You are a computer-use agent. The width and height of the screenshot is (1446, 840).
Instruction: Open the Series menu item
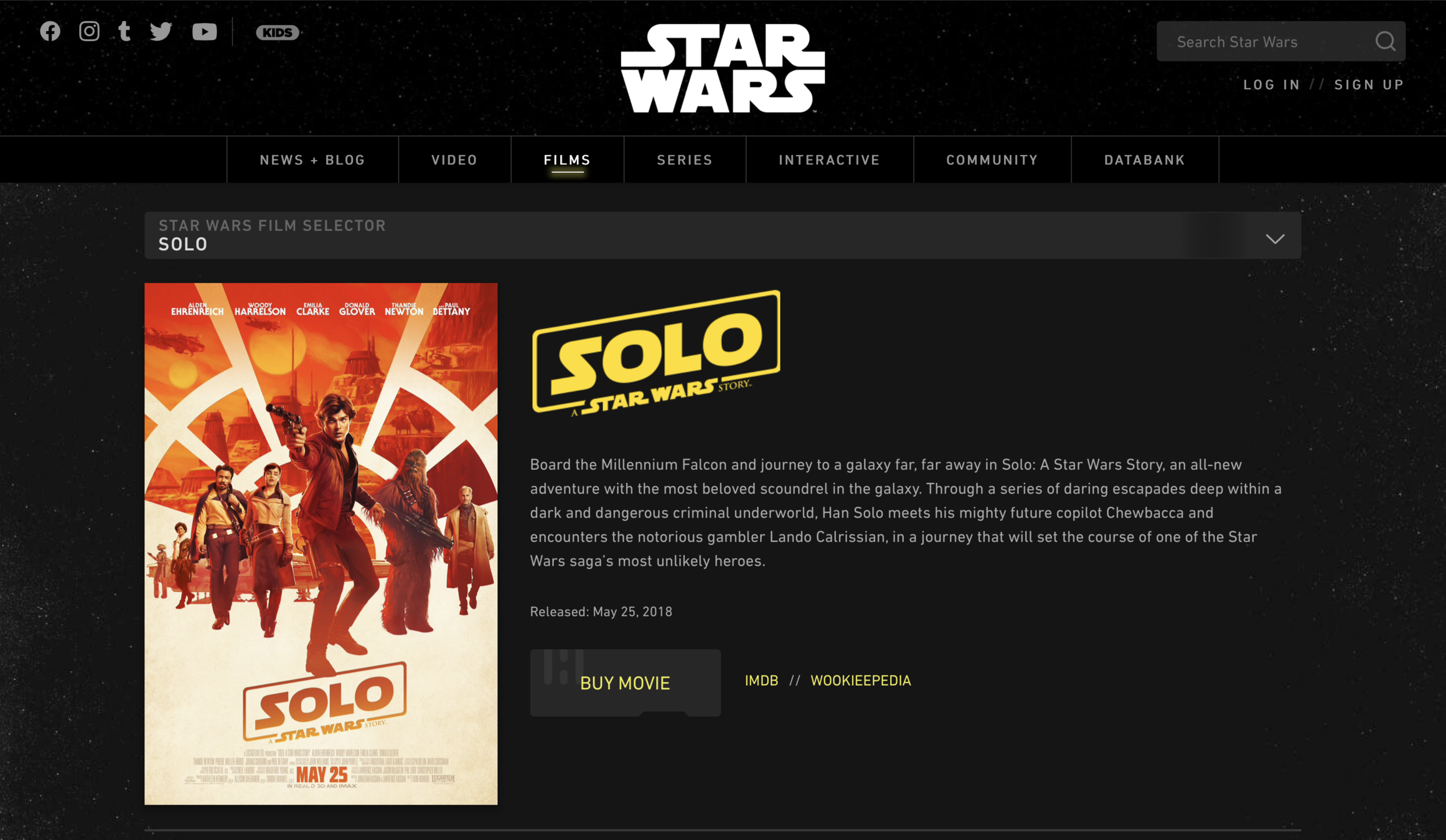click(x=685, y=160)
